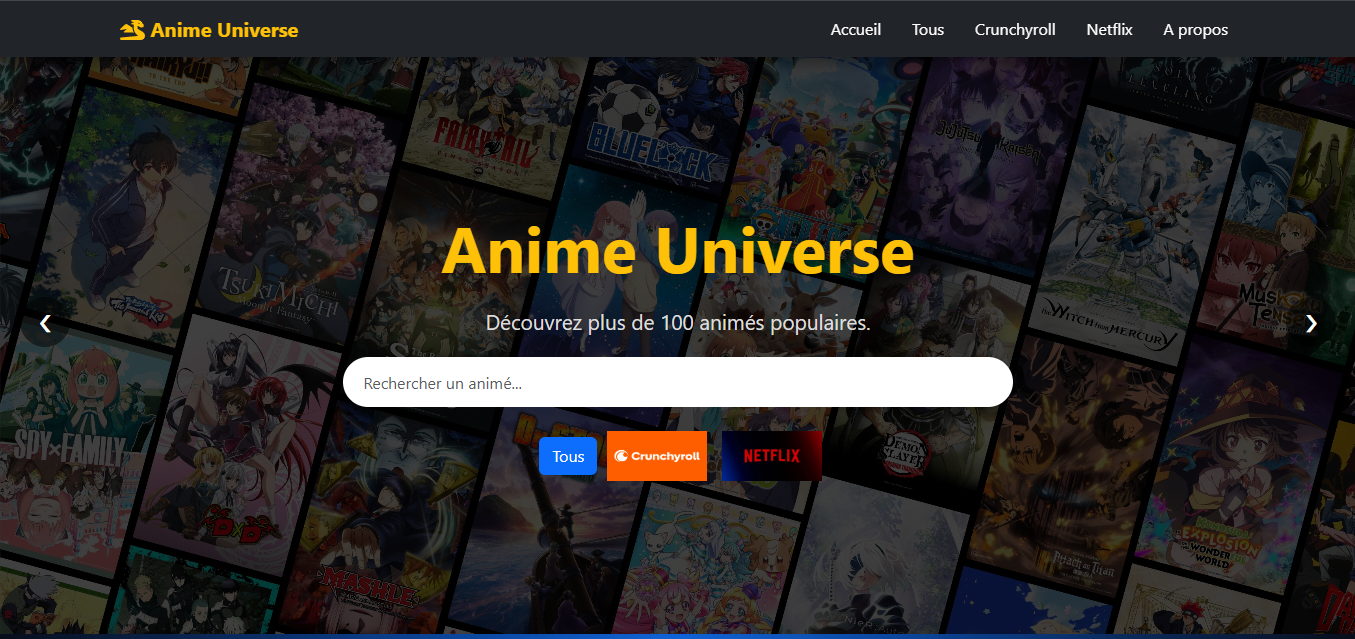The height and width of the screenshot is (639, 1355).
Task: Focus the Rechercher un animé search field
Action: coord(678,382)
